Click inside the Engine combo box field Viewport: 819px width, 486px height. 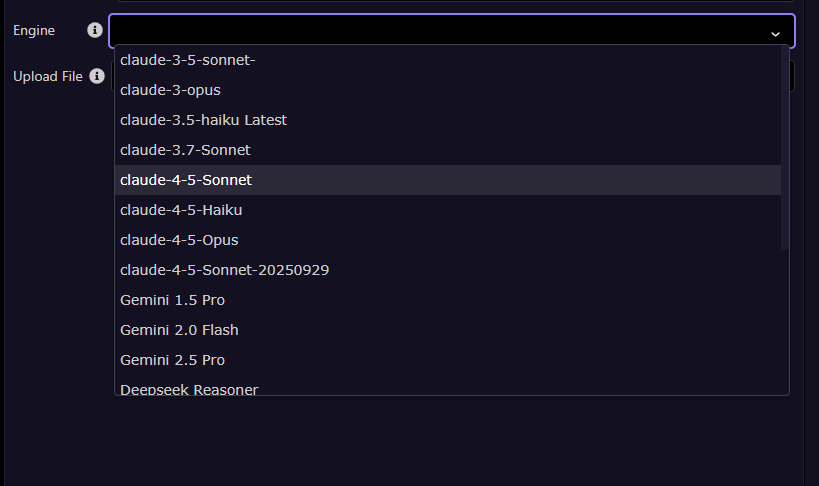coord(440,31)
